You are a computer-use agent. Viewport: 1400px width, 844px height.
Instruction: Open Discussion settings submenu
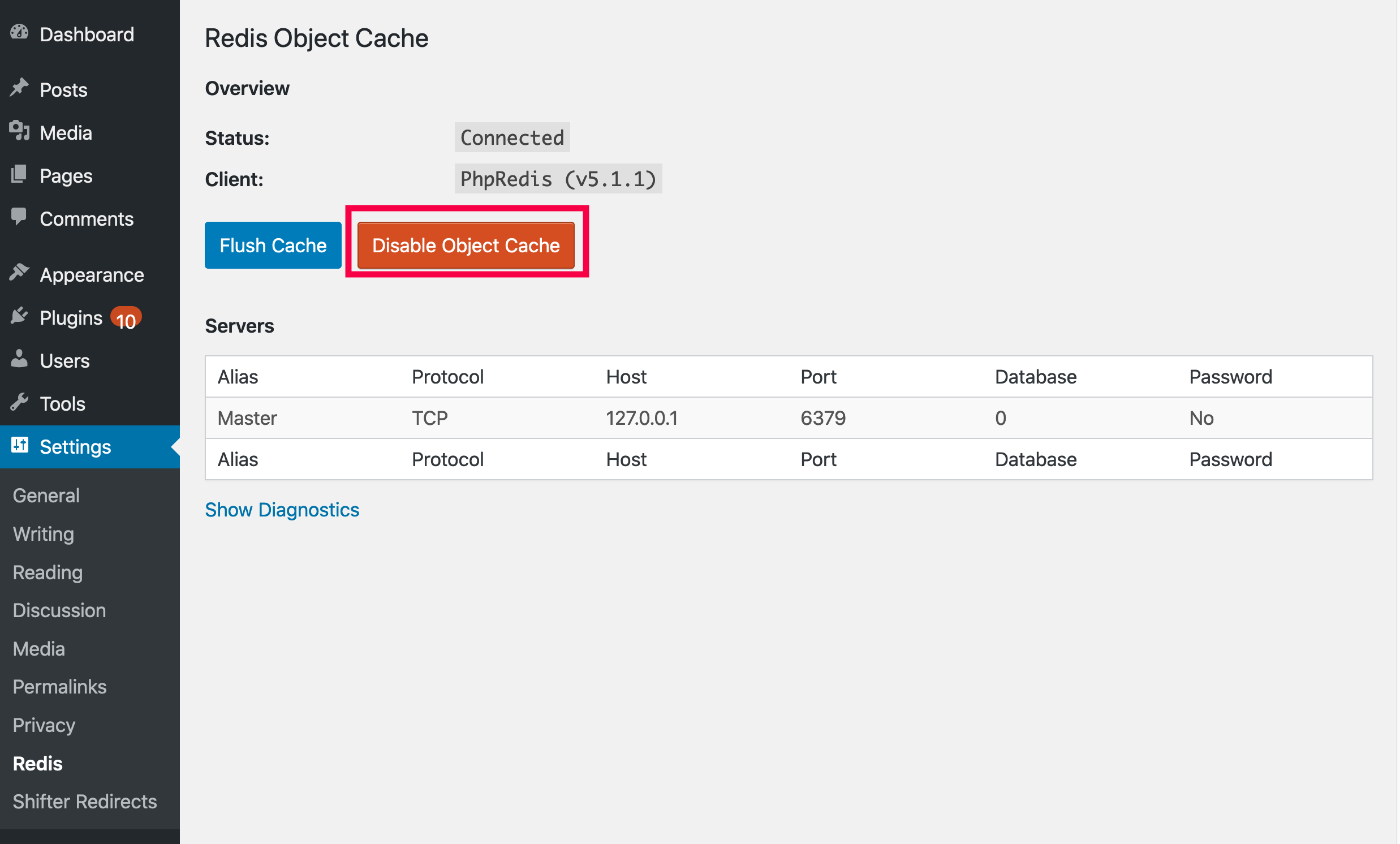(59, 610)
